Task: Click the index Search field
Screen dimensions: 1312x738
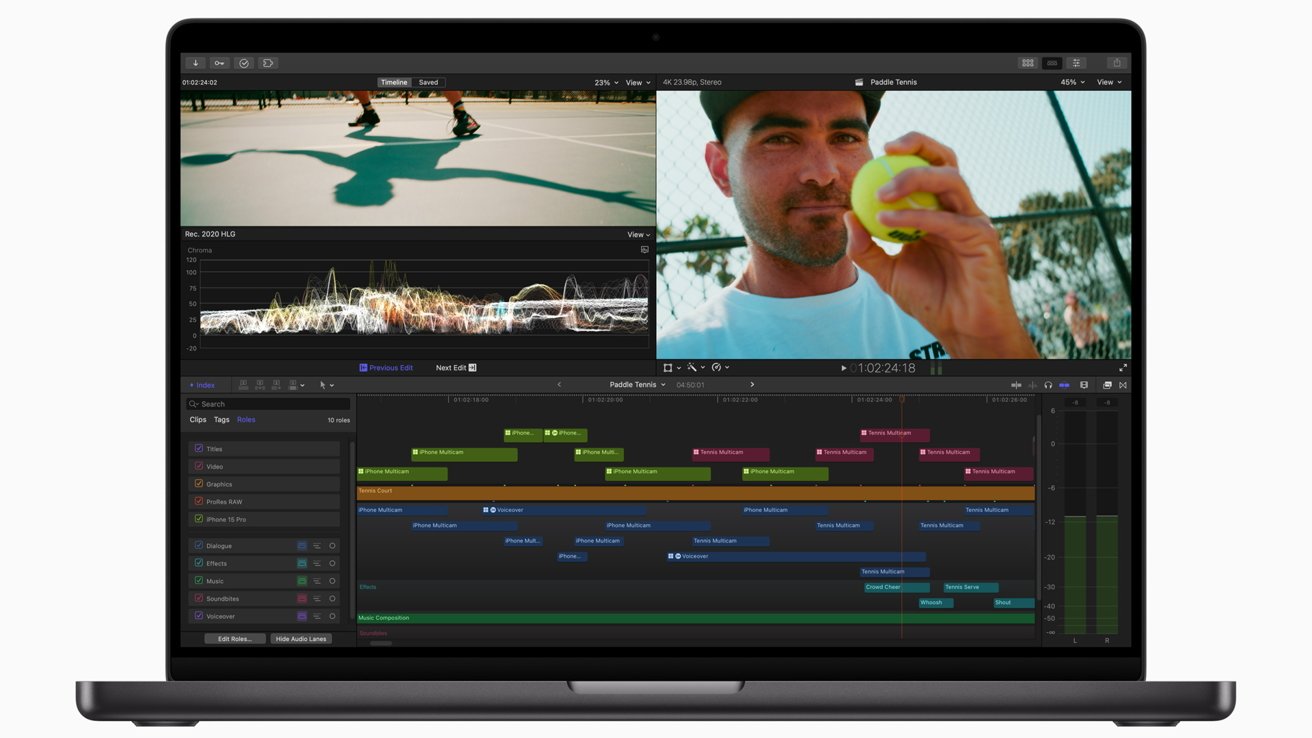Action: [268, 404]
